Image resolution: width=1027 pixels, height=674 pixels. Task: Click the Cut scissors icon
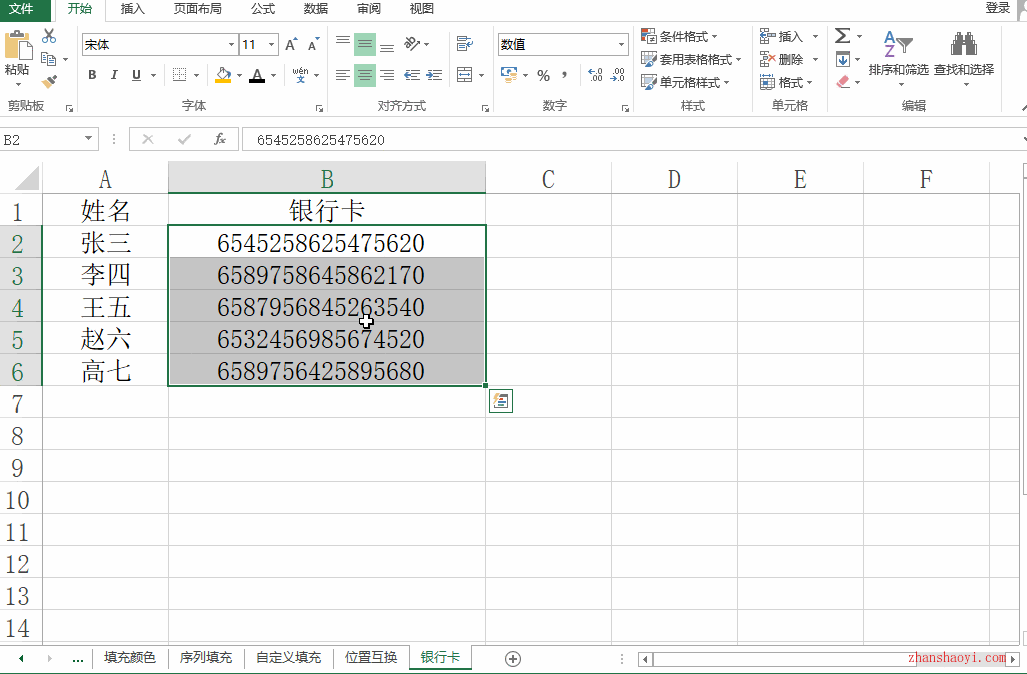(49, 36)
